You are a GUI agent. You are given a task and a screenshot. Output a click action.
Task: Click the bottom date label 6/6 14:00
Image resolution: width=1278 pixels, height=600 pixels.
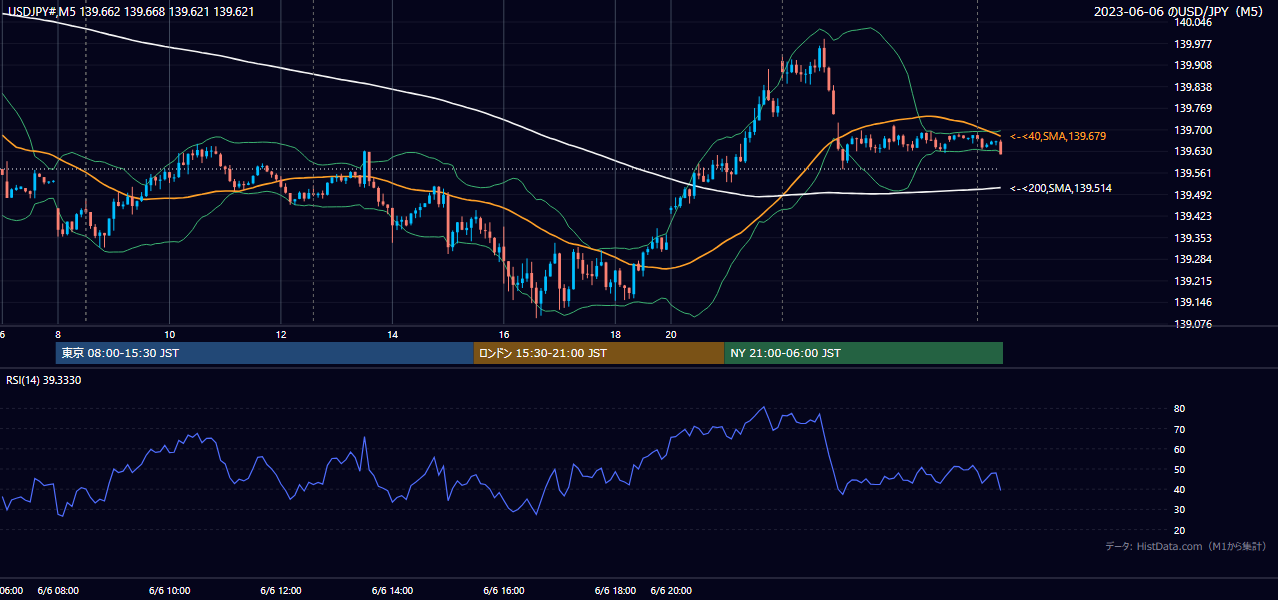pyautogui.click(x=393, y=591)
